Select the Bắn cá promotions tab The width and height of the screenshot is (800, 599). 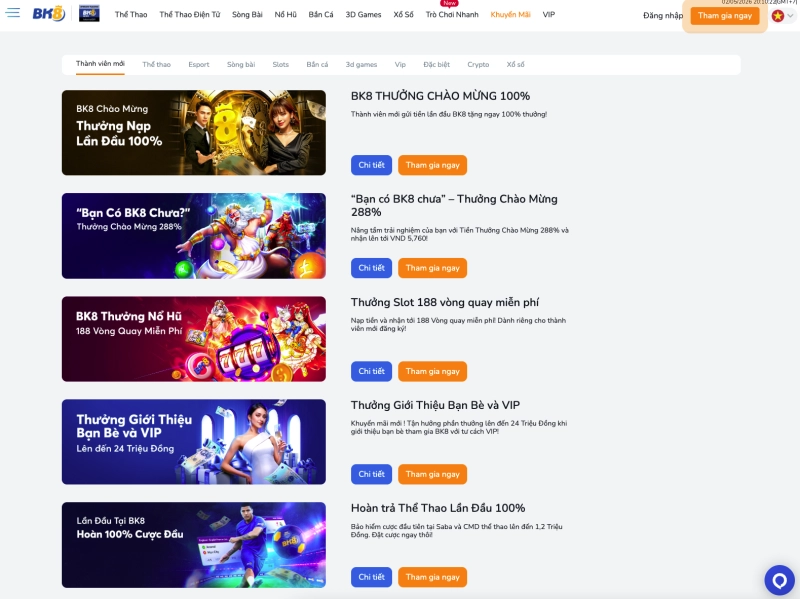(x=317, y=65)
